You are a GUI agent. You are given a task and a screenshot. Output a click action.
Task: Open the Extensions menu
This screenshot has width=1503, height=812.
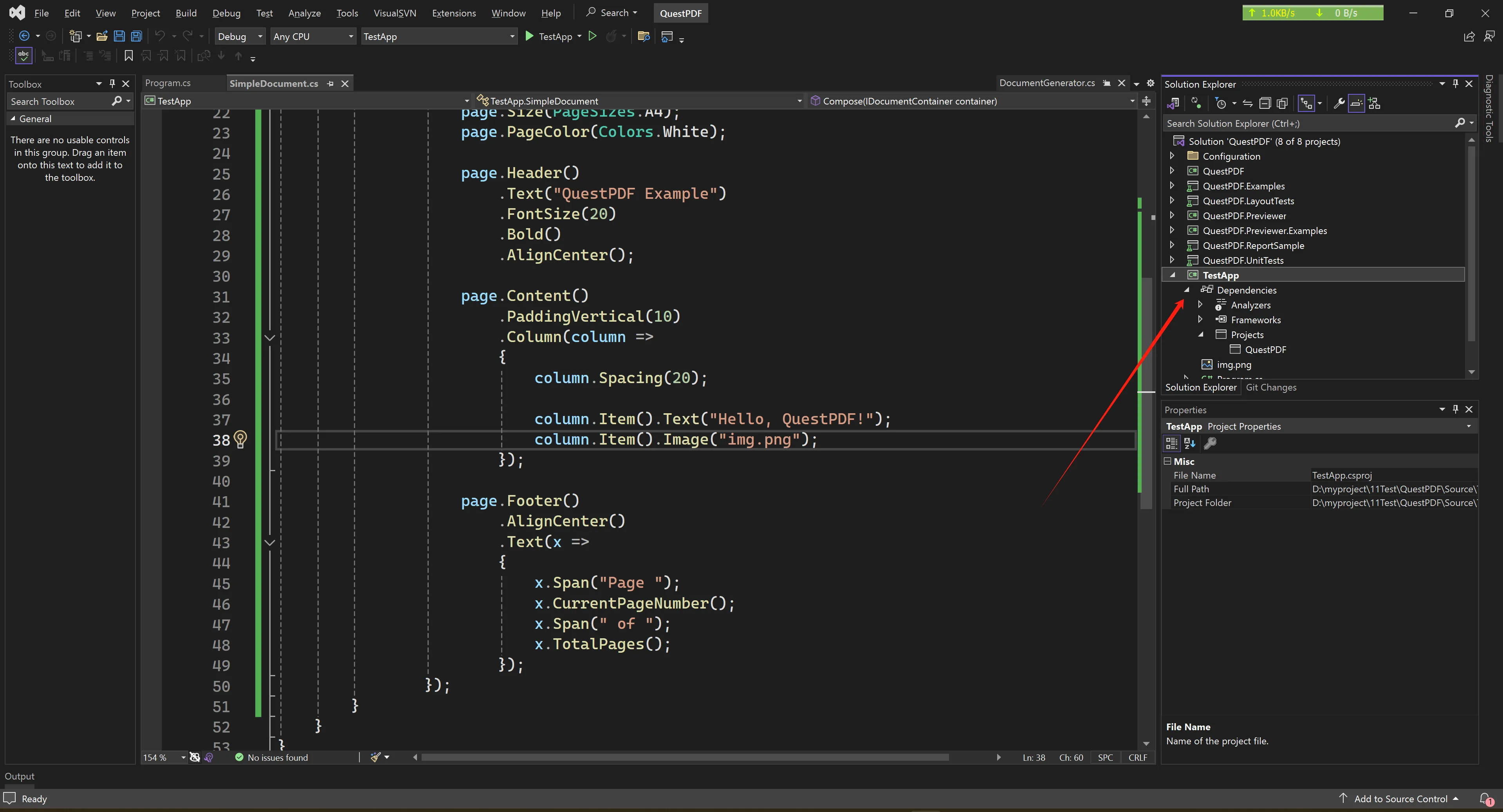(454, 13)
